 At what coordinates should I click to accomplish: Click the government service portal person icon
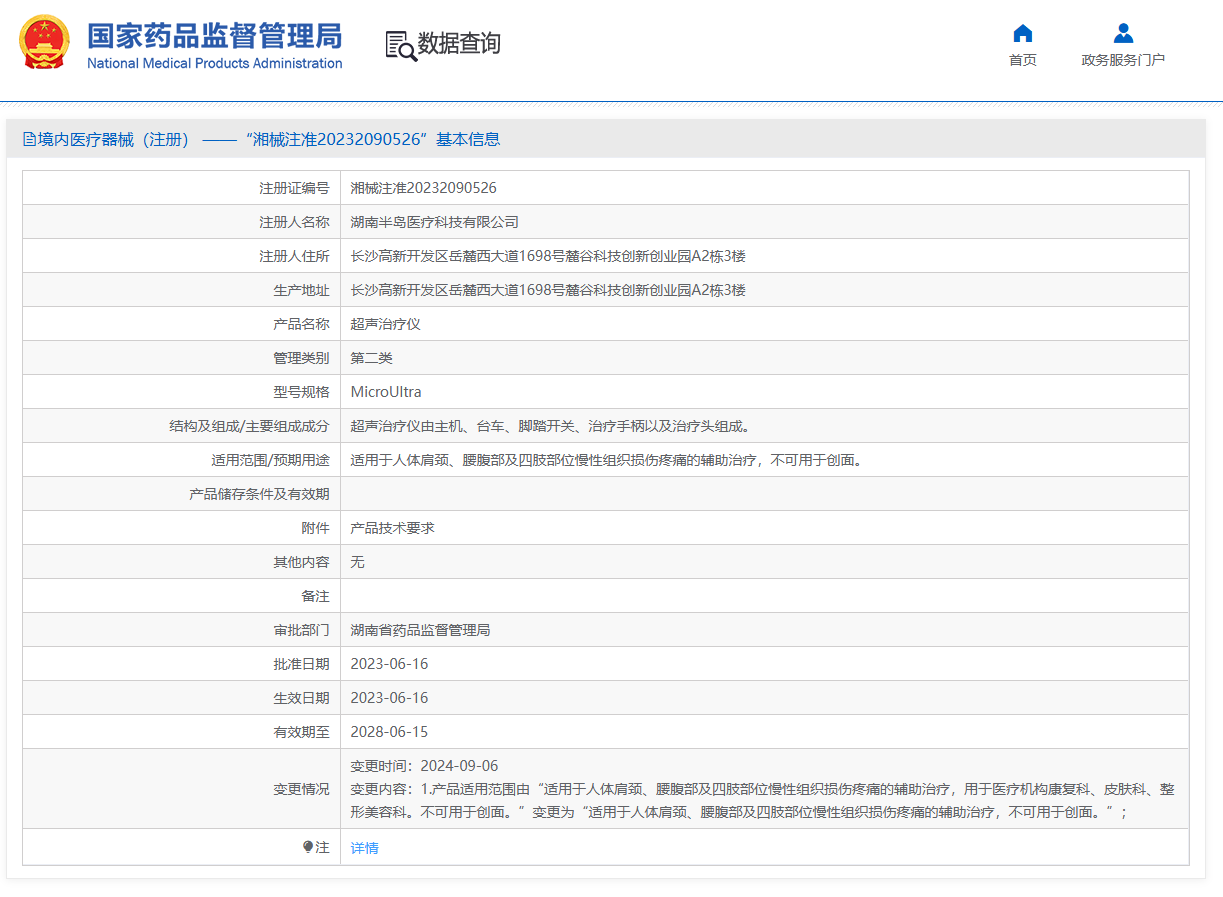pos(1123,33)
